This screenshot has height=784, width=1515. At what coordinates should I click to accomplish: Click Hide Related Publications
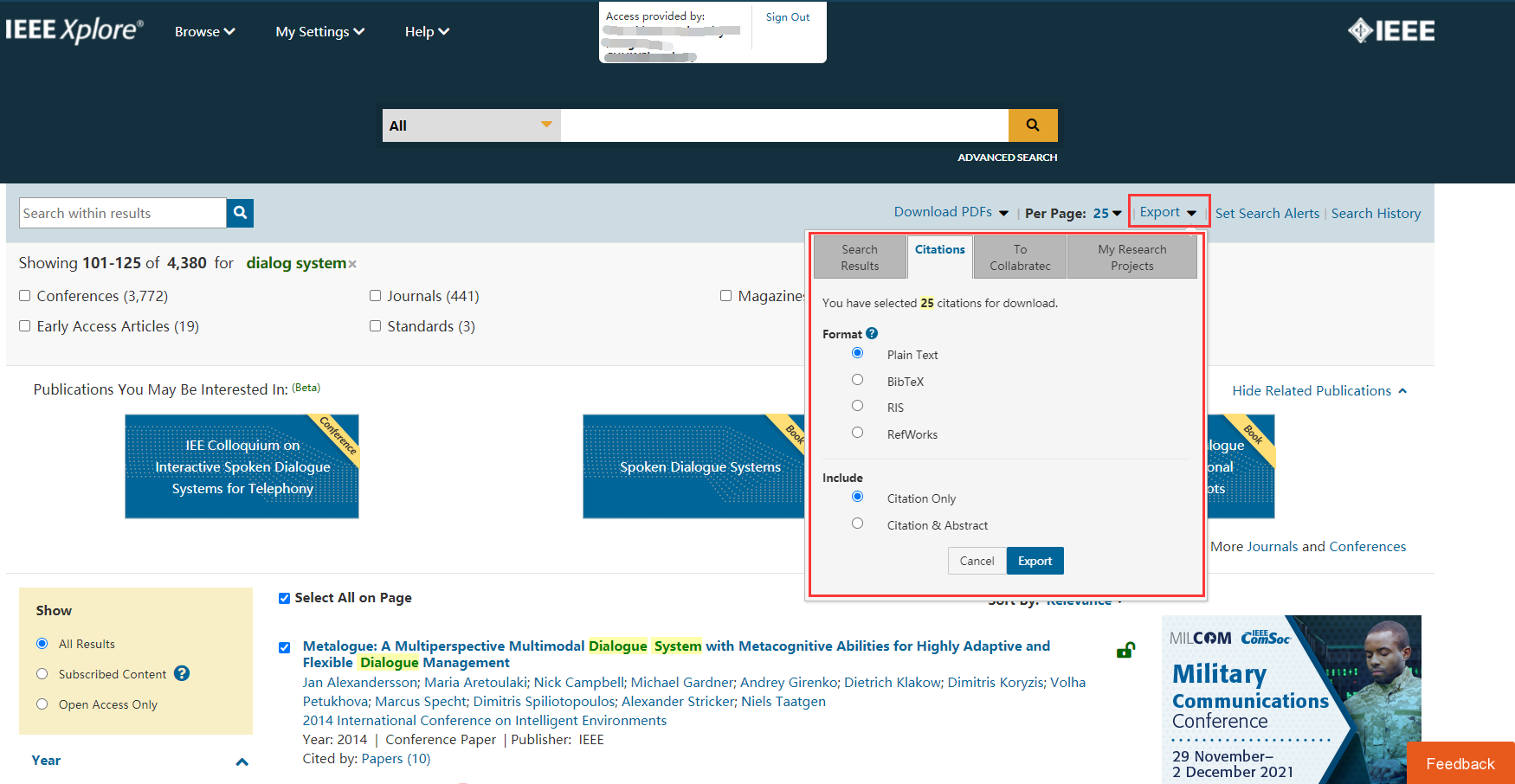coord(1319,391)
